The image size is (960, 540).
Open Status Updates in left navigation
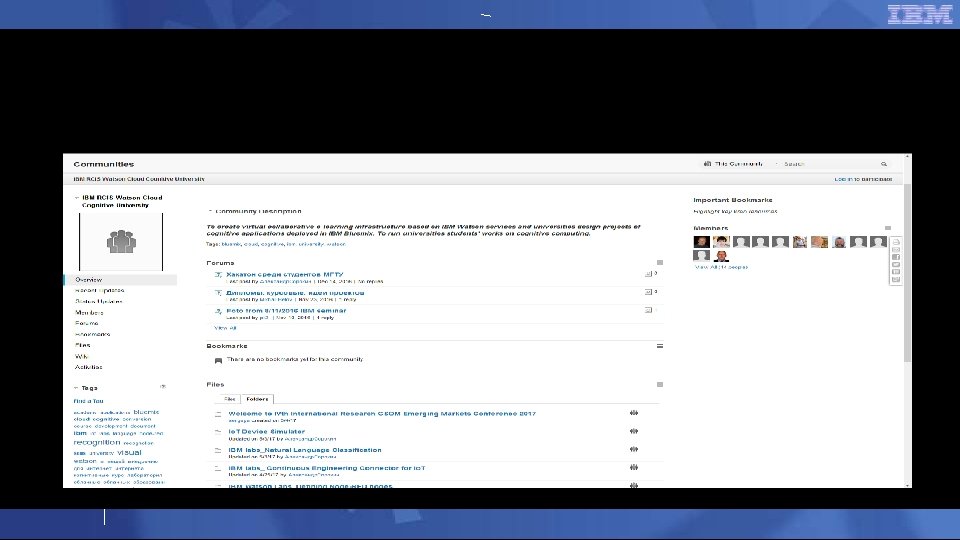99,302
